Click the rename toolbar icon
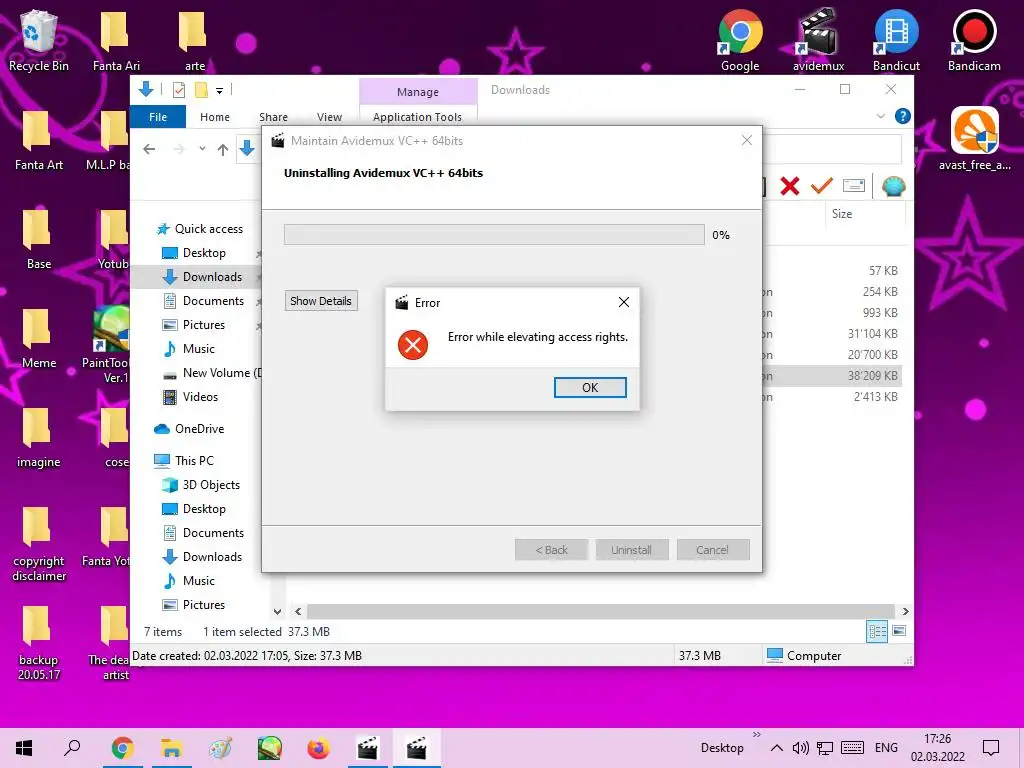 pos(854,186)
